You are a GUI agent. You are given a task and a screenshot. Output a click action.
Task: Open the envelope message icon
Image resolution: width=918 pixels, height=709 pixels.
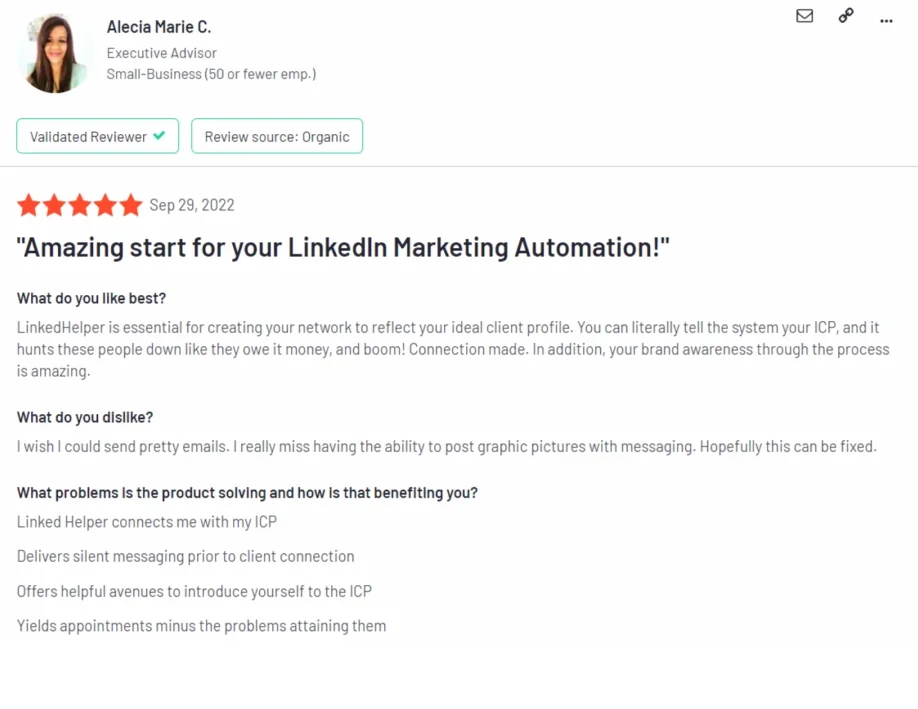[x=804, y=16]
